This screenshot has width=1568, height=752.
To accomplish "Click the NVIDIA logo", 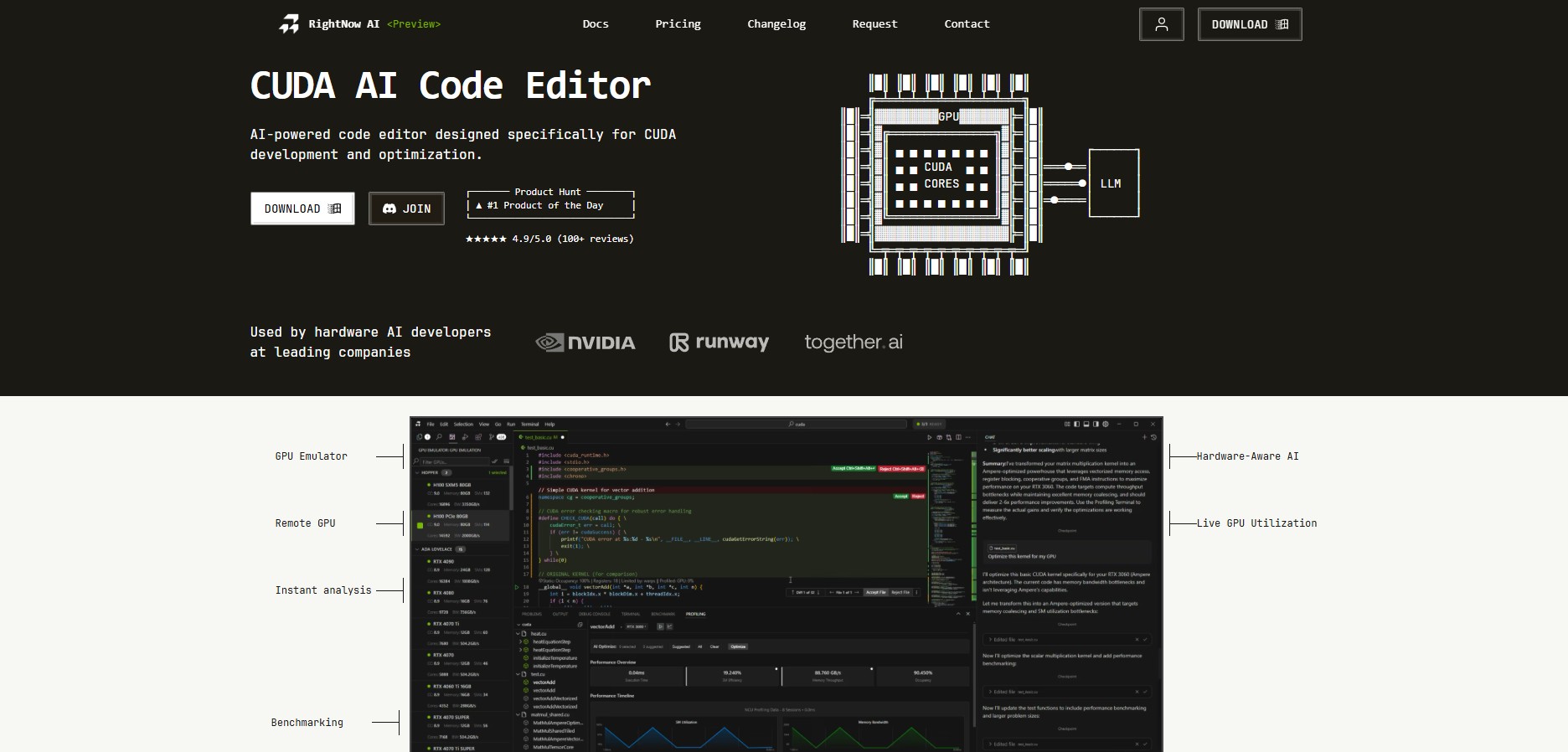I will (x=585, y=343).
